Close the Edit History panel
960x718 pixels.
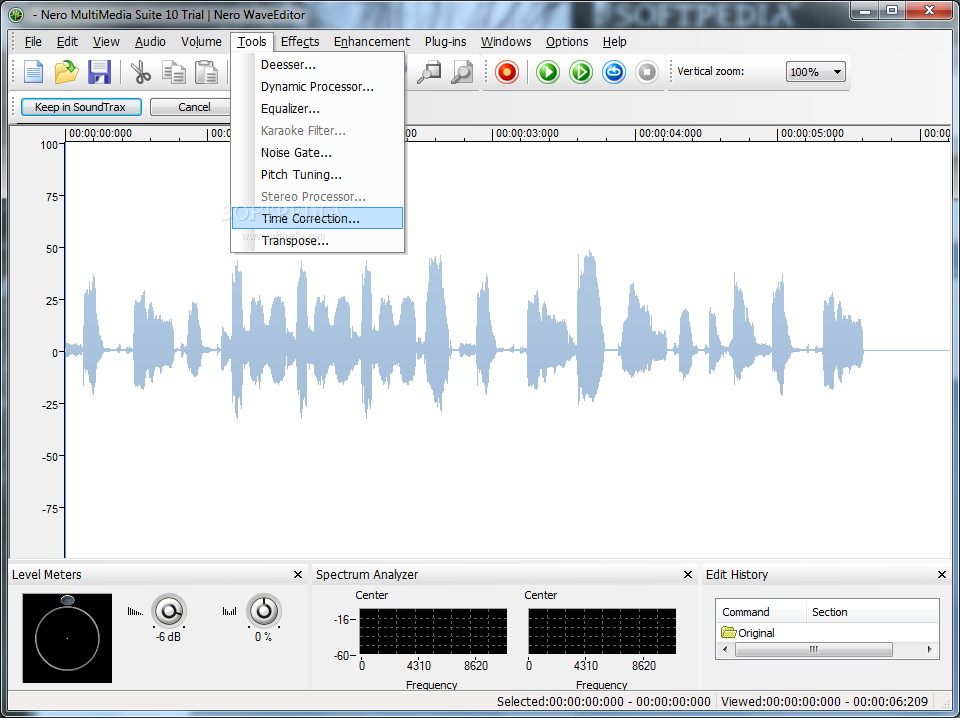pos(942,574)
